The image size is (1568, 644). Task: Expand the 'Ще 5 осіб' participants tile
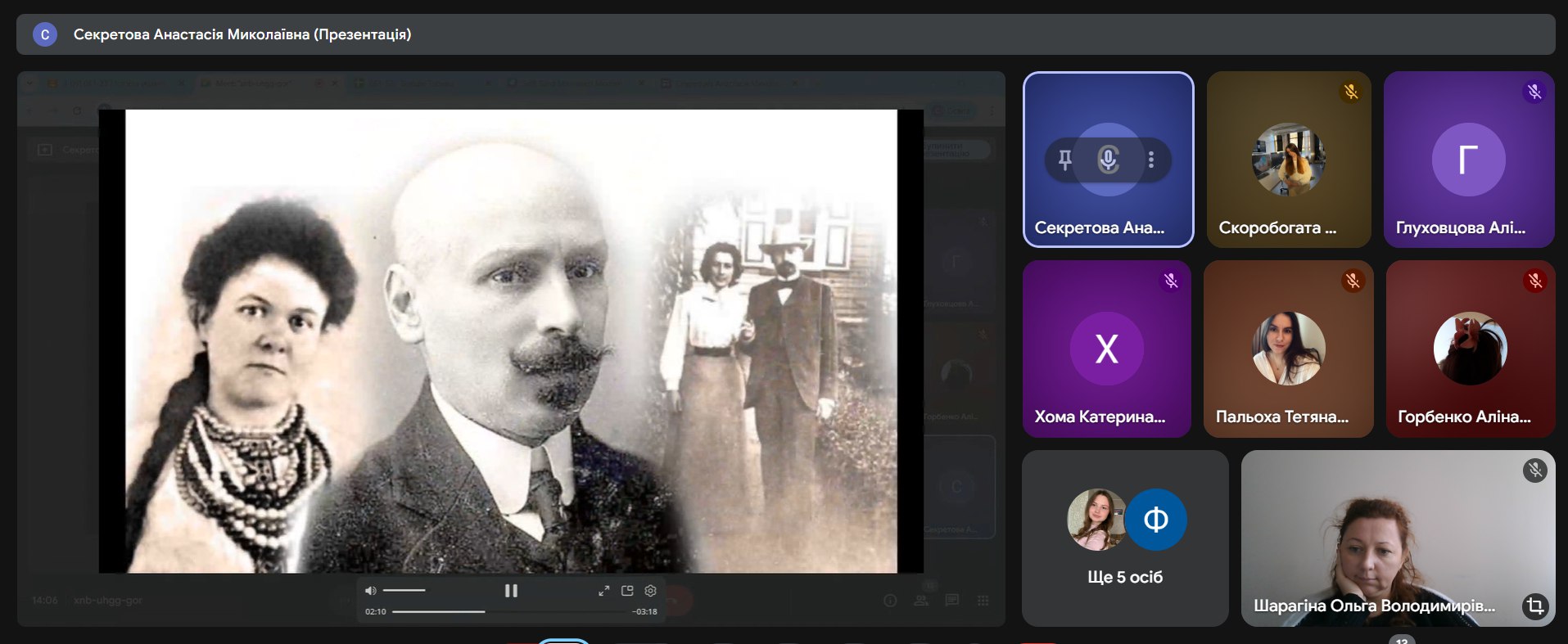click(1125, 538)
